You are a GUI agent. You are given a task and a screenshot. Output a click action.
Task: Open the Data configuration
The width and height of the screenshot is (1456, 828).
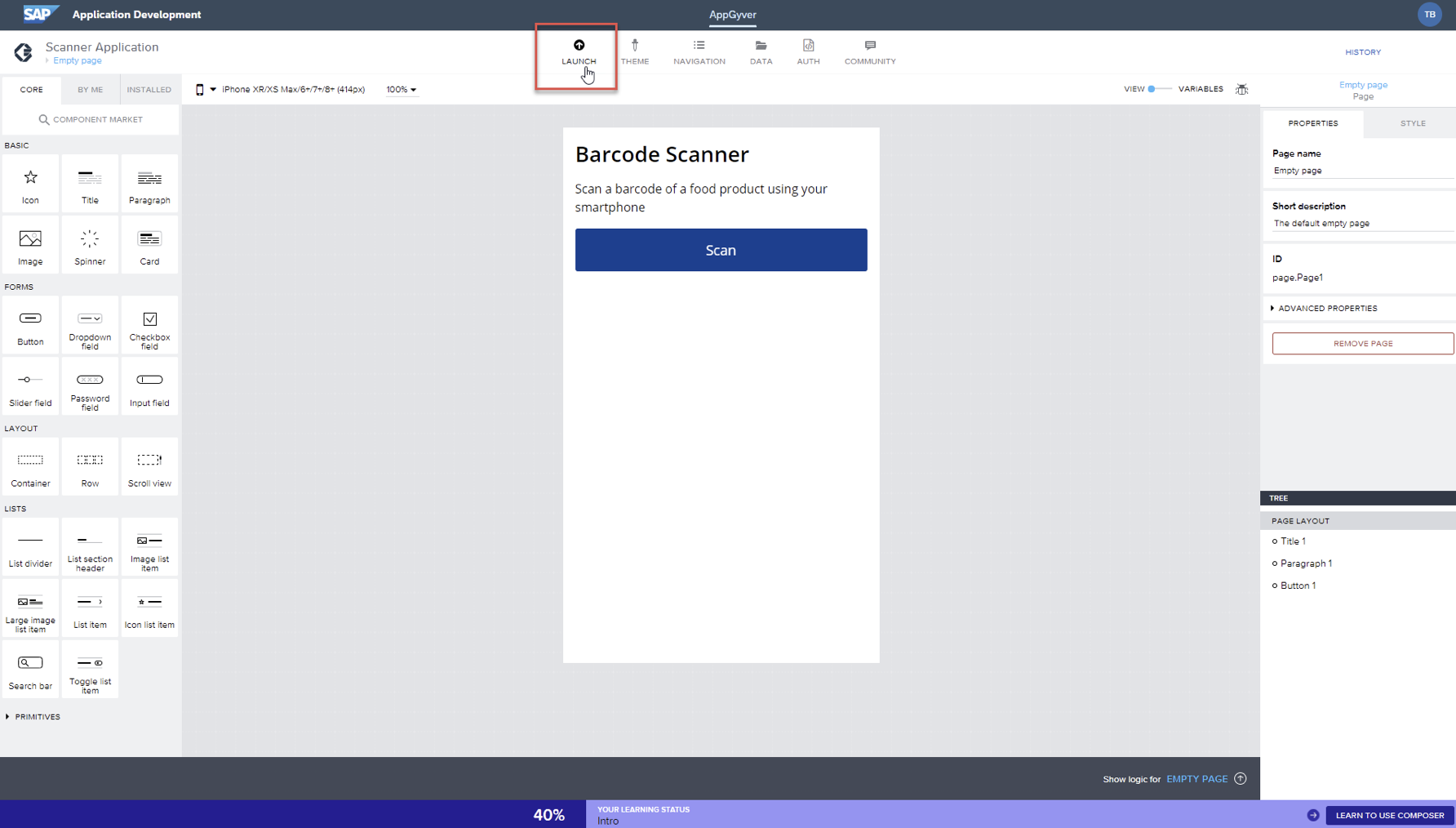761,52
